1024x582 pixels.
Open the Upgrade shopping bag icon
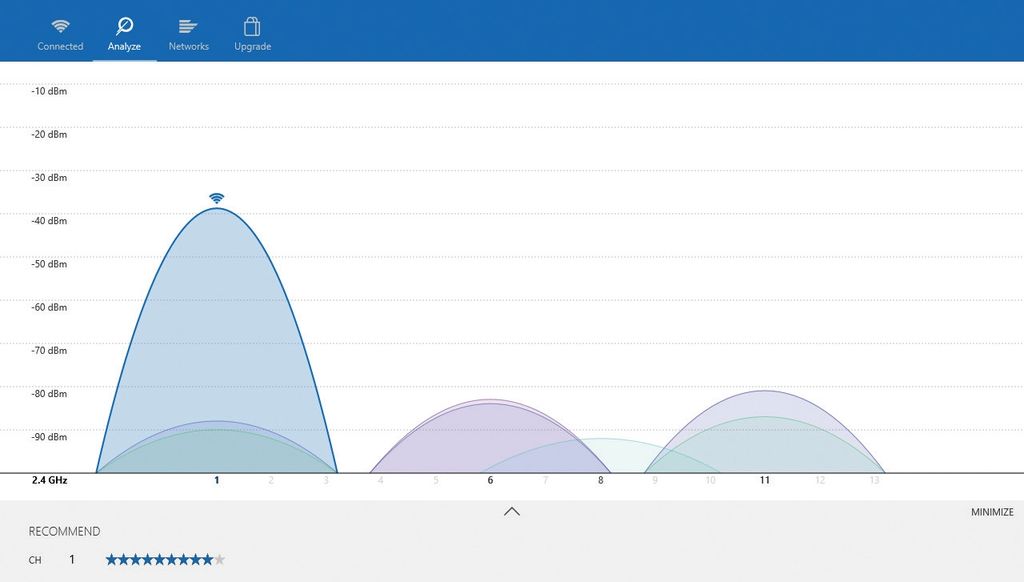coord(252,26)
